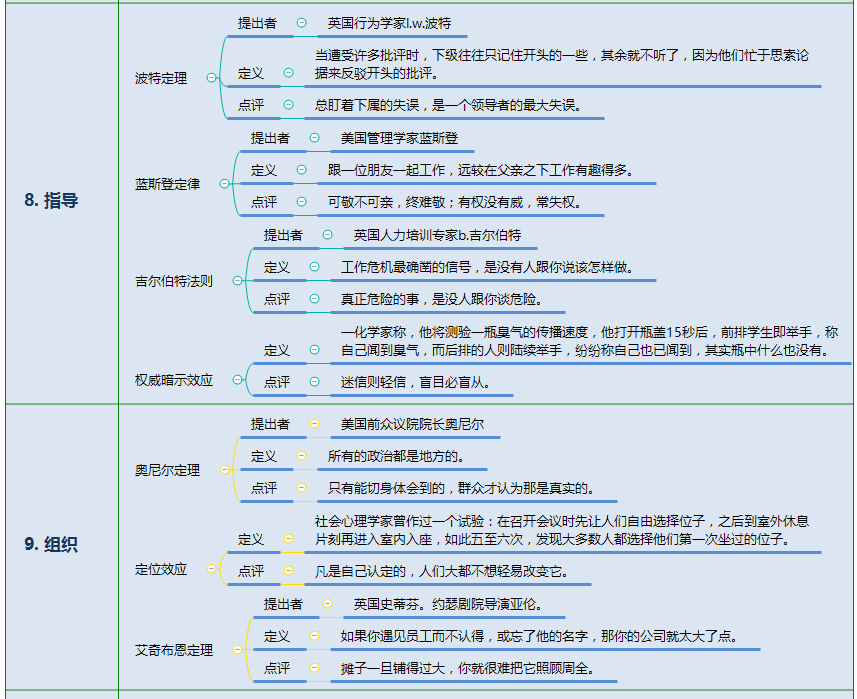The image size is (857, 699).
Task: Select the 蓝斯登定律 topic node
Action: (167, 184)
